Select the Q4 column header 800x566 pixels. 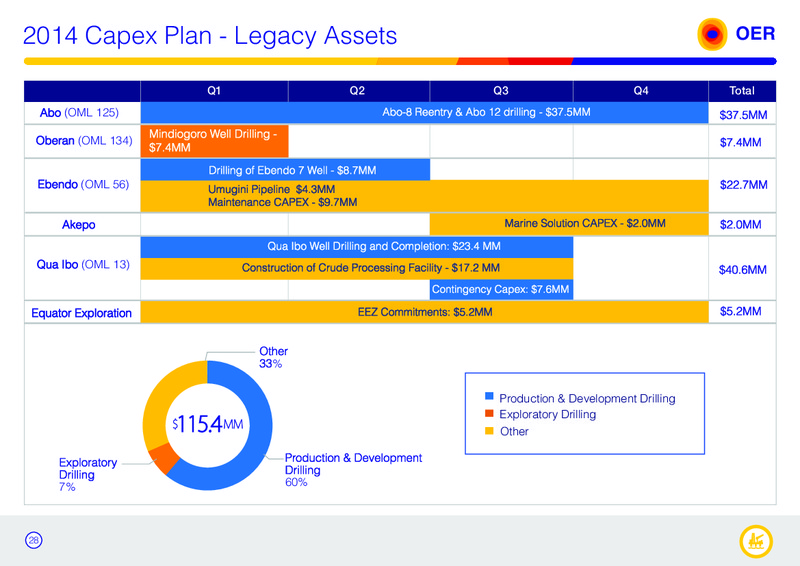[641, 91]
